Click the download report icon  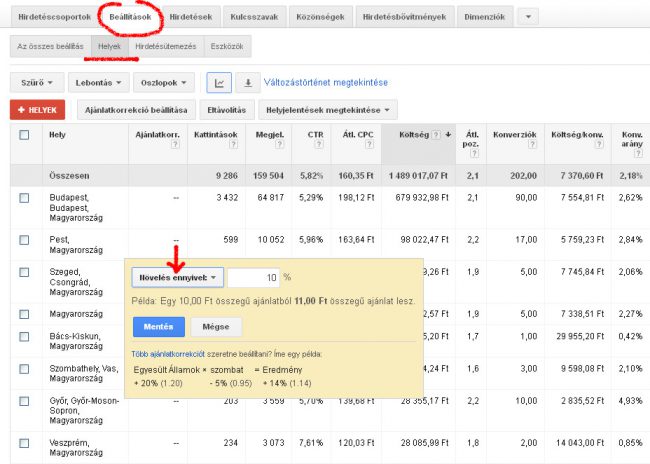pyautogui.click(x=248, y=83)
